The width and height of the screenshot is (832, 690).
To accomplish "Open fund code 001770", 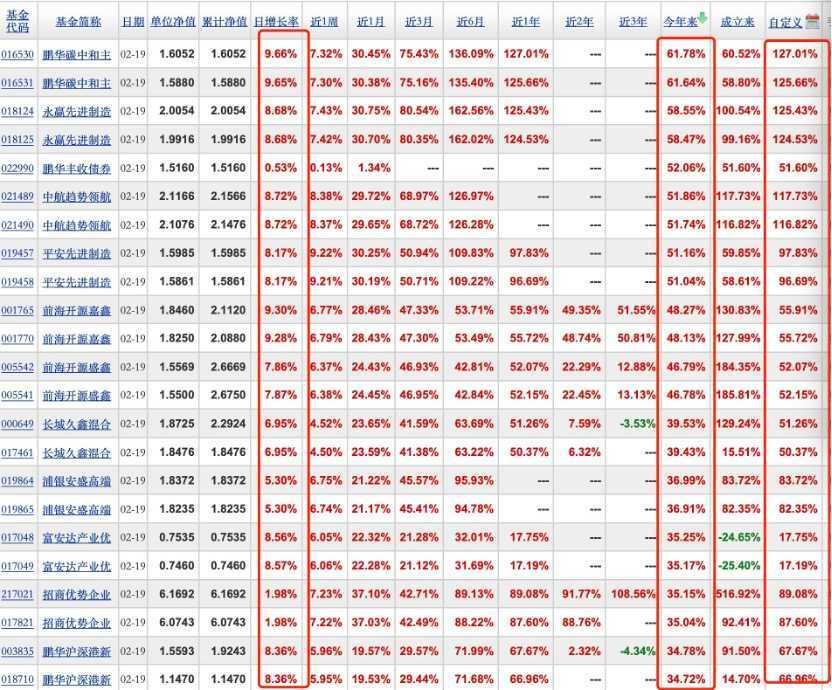I will click(x=18, y=339).
